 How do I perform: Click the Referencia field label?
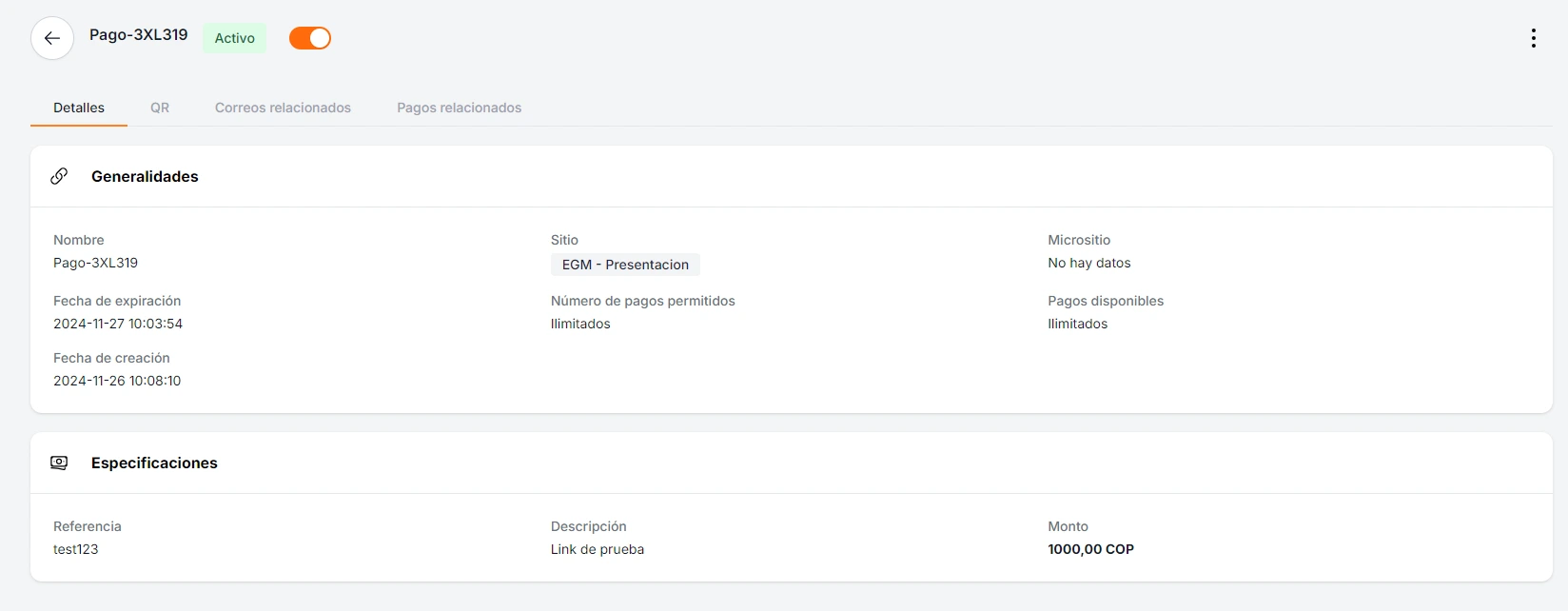click(x=88, y=526)
